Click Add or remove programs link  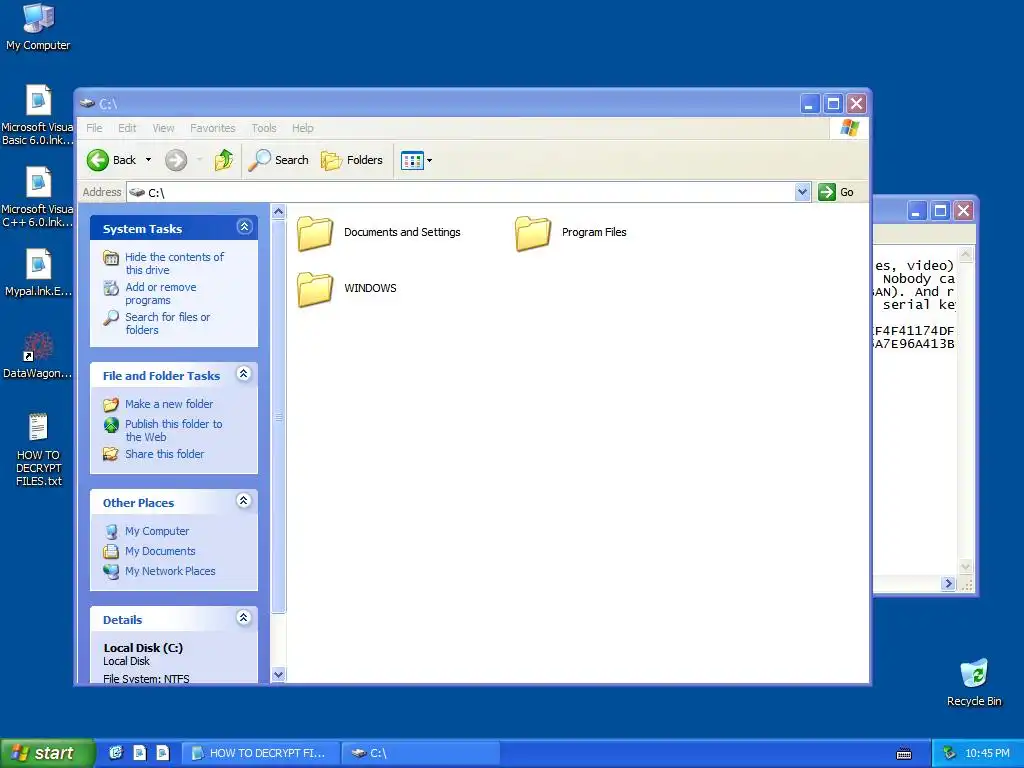coord(161,293)
